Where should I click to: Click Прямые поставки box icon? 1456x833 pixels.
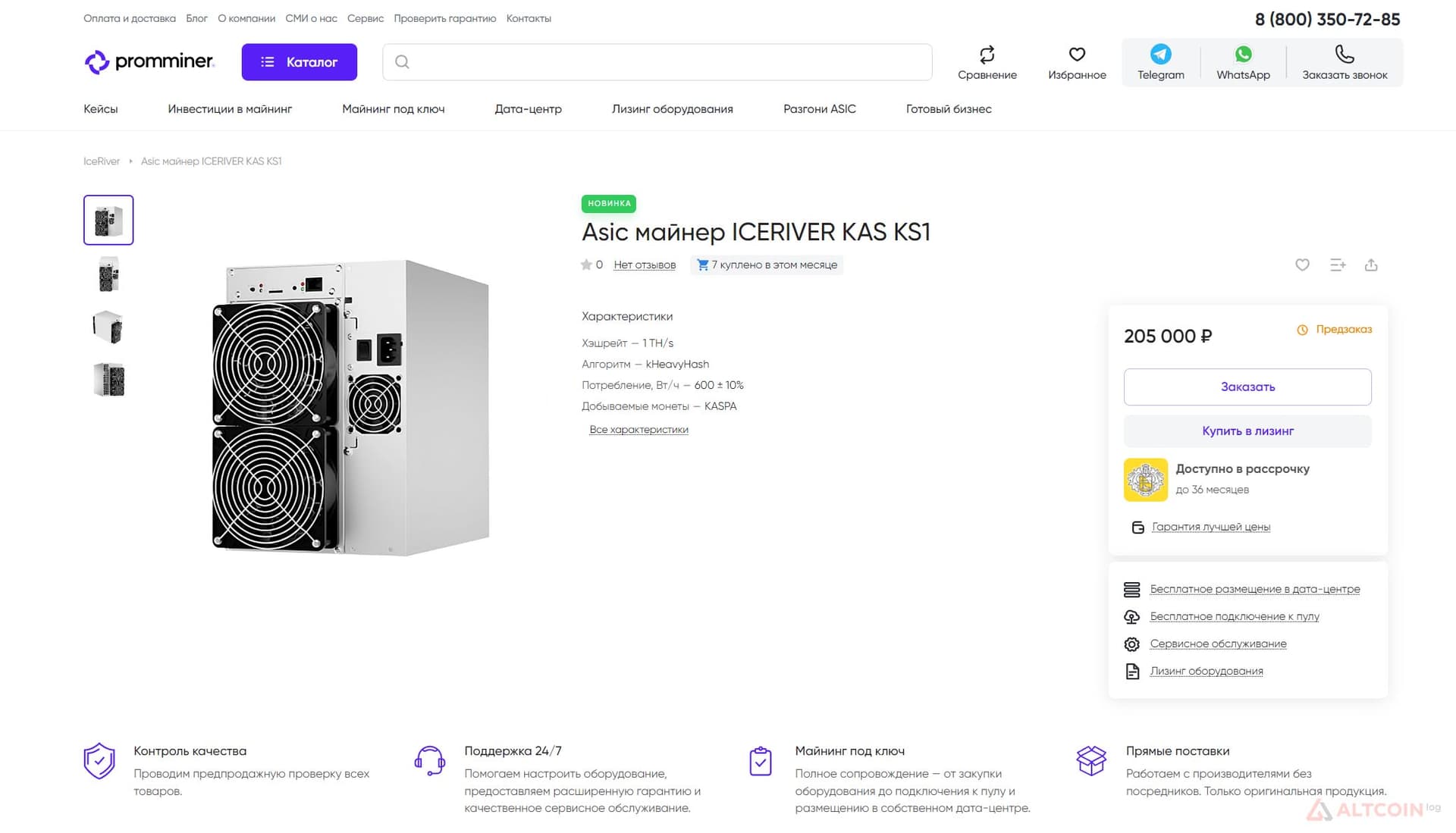coord(1091,761)
